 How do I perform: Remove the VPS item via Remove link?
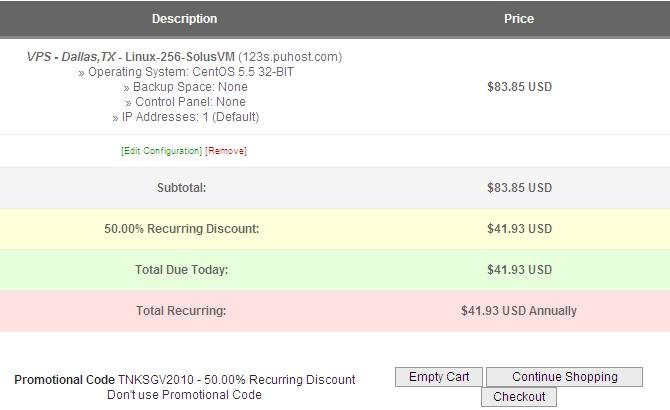tap(226, 151)
